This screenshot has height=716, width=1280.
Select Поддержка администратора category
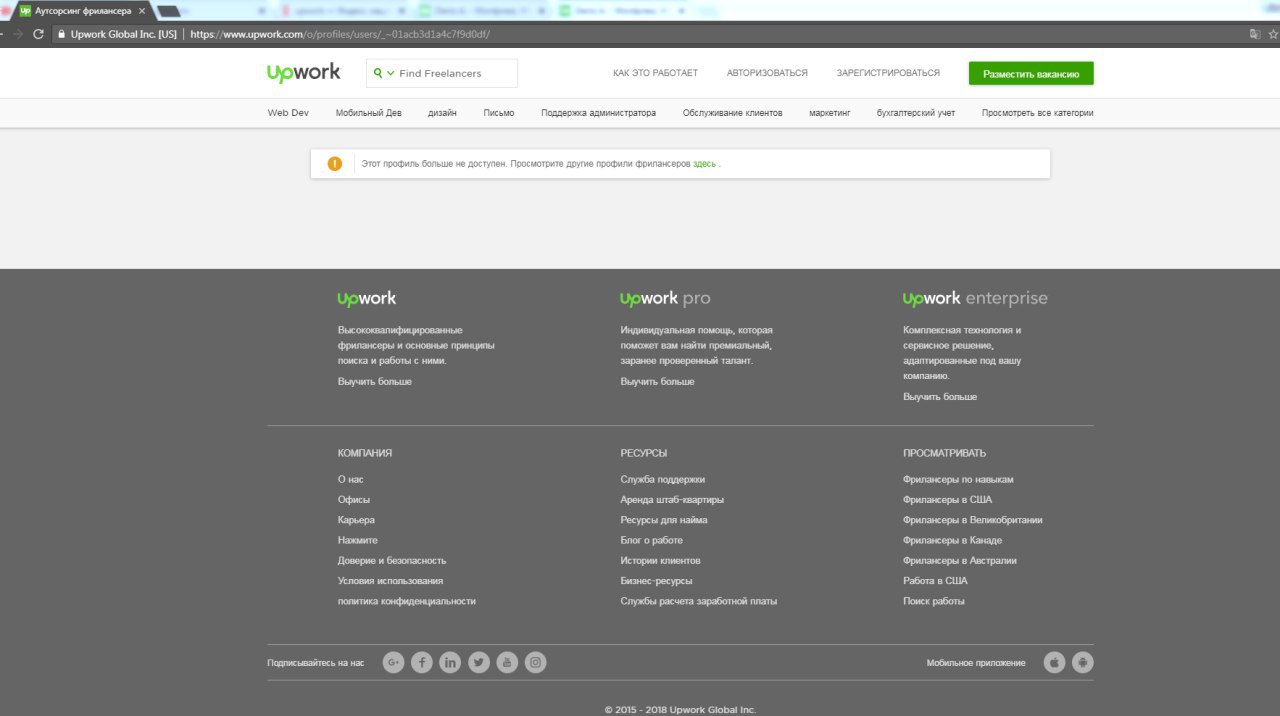(599, 113)
